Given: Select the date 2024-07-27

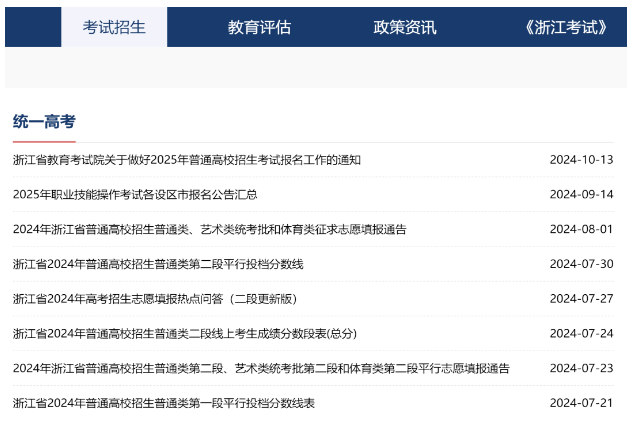Looking at the screenshot, I should coord(581,299).
